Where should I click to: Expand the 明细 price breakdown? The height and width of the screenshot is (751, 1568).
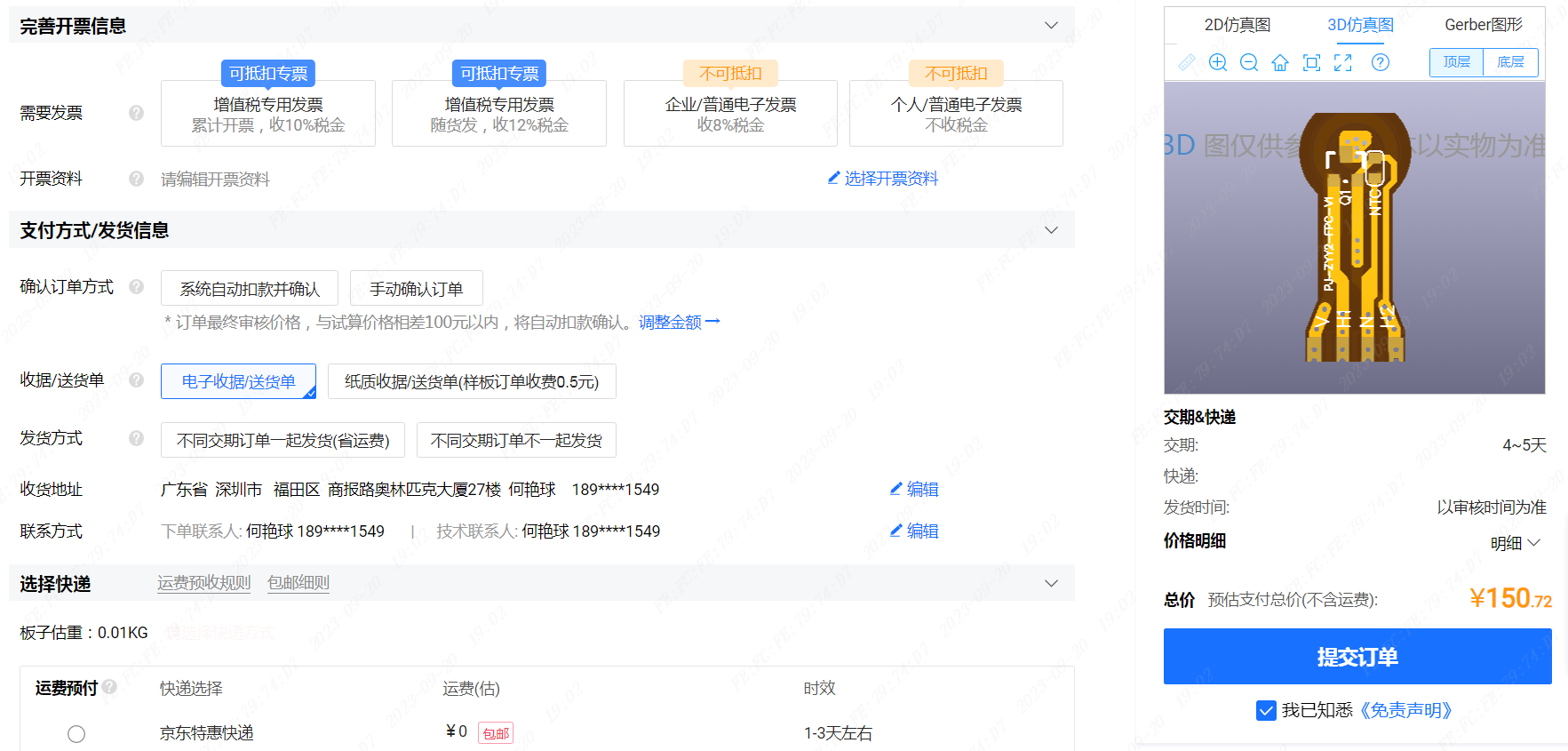(1515, 542)
